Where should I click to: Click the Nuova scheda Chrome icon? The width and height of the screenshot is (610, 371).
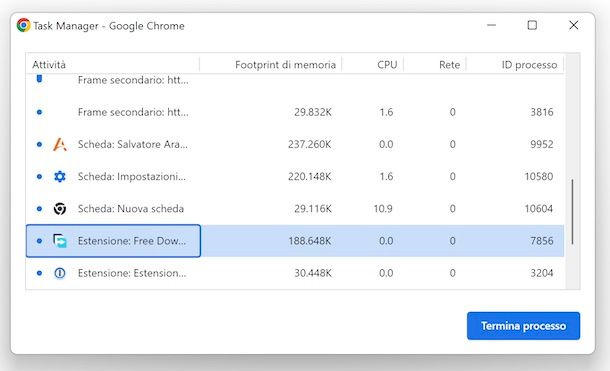pos(60,209)
